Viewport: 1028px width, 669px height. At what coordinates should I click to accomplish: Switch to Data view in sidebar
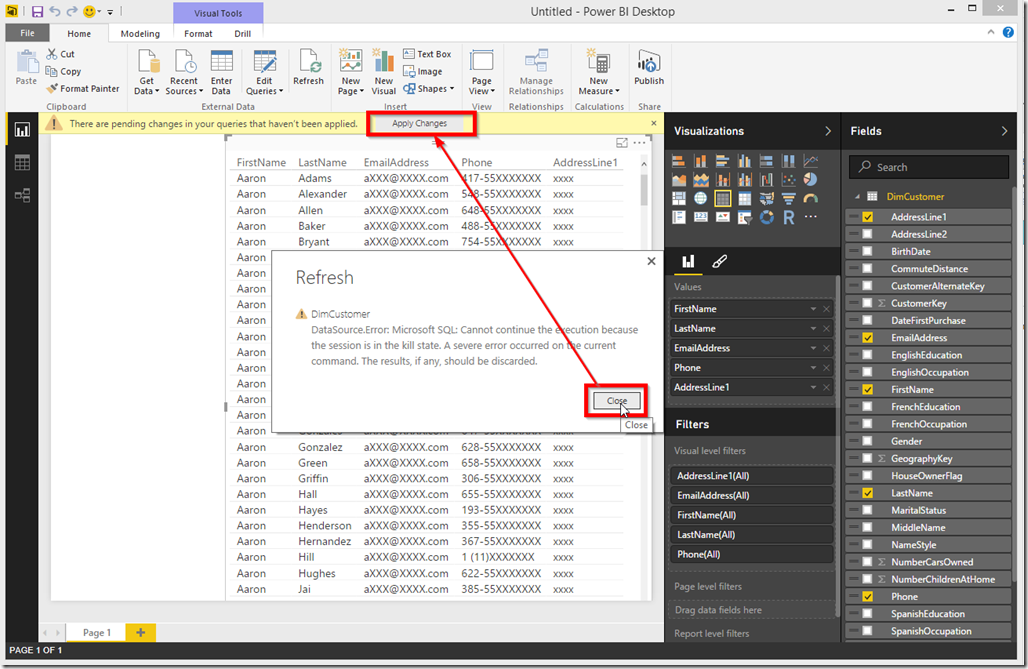point(22,163)
